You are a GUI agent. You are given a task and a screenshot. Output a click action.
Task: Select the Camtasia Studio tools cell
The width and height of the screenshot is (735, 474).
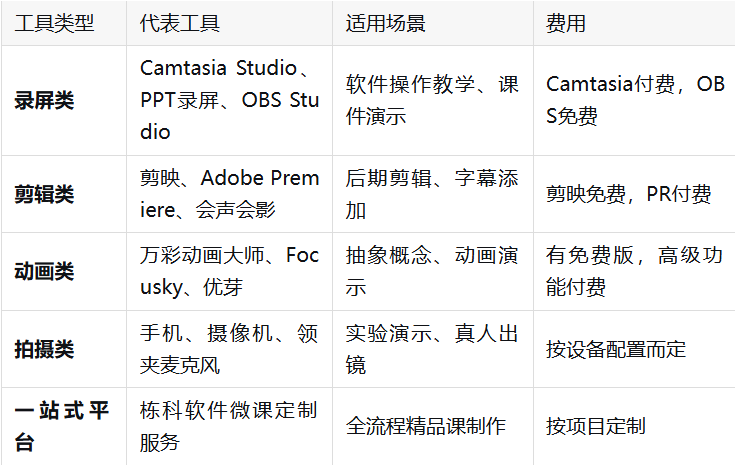(x=229, y=100)
